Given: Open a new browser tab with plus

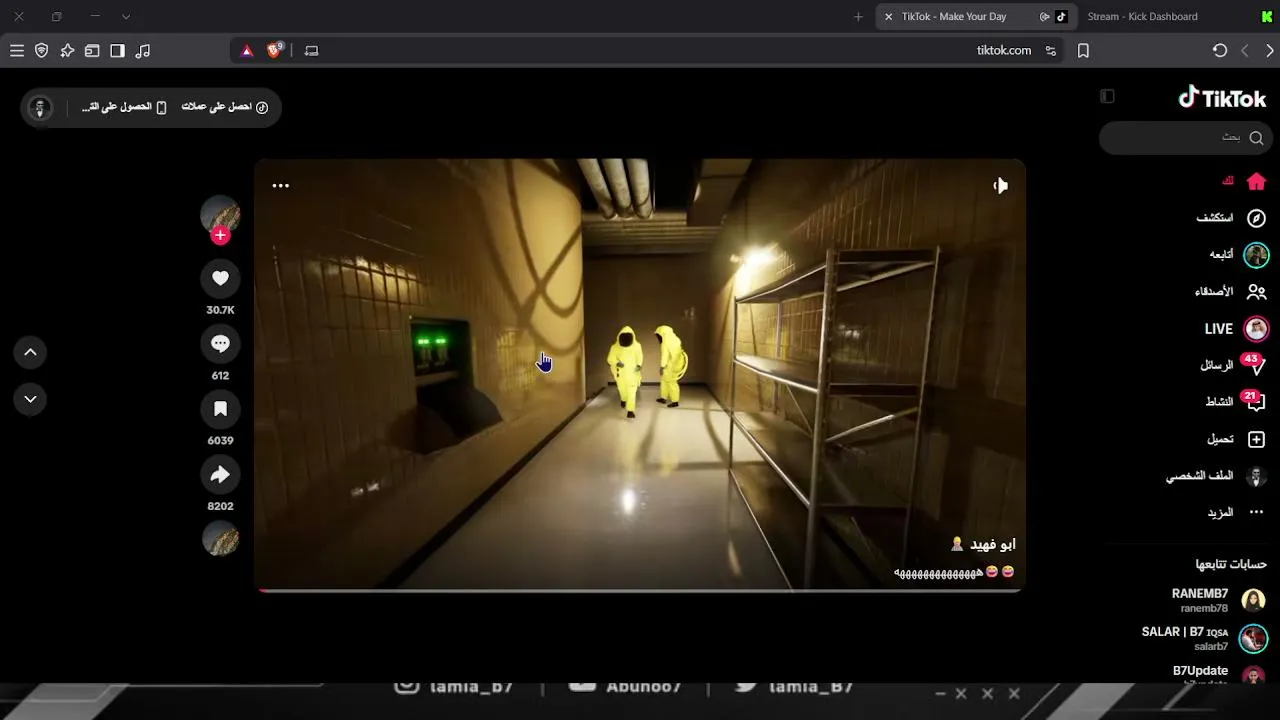Looking at the screenshot, I should coord(858,16).
